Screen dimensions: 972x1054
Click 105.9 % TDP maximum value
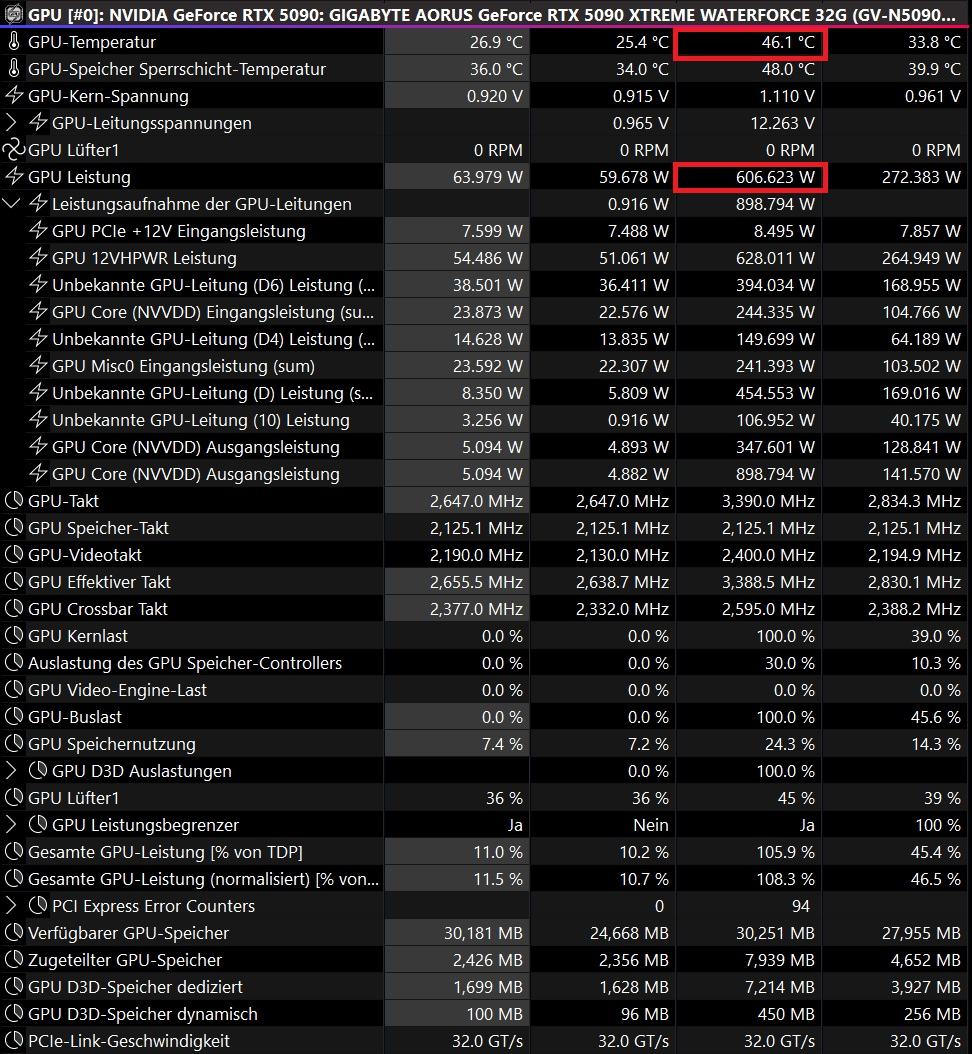click(786, 852)
